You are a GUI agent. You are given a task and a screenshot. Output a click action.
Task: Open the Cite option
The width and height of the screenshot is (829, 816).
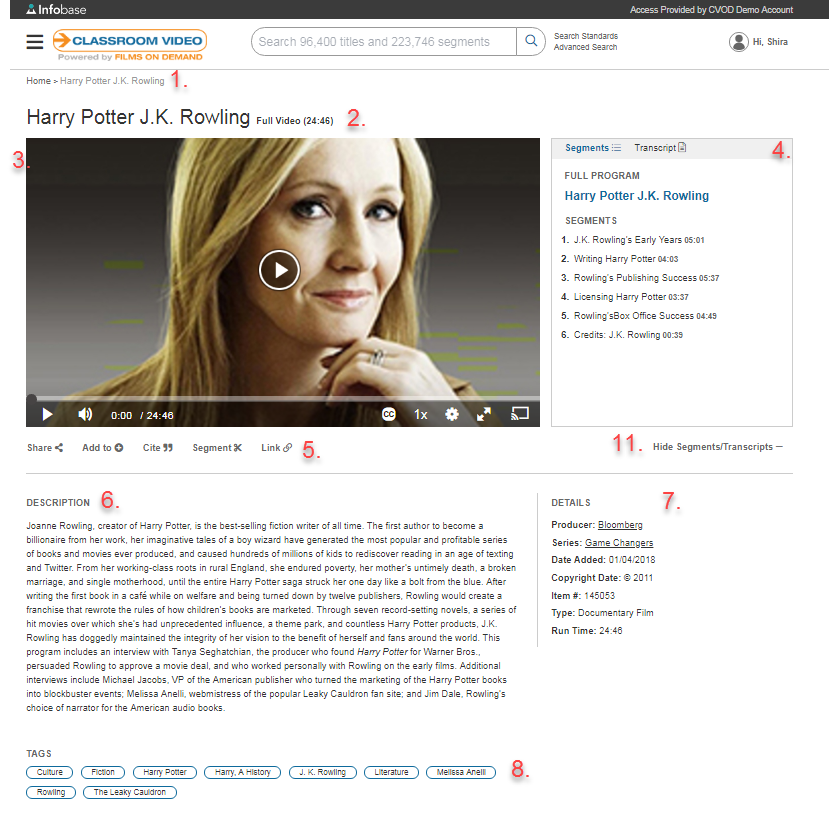(157, 448)
